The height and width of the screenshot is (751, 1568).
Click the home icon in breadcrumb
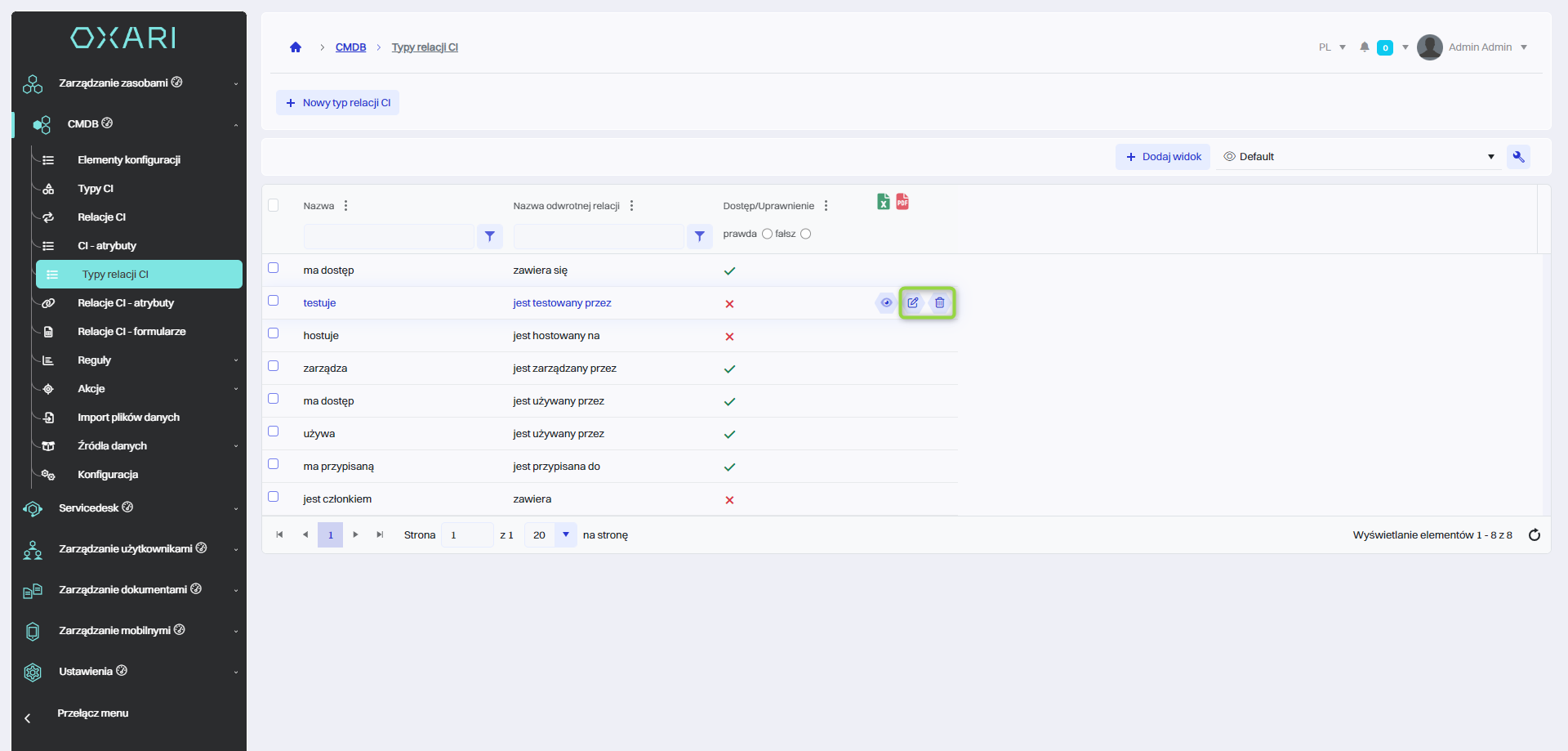point(296,47)
